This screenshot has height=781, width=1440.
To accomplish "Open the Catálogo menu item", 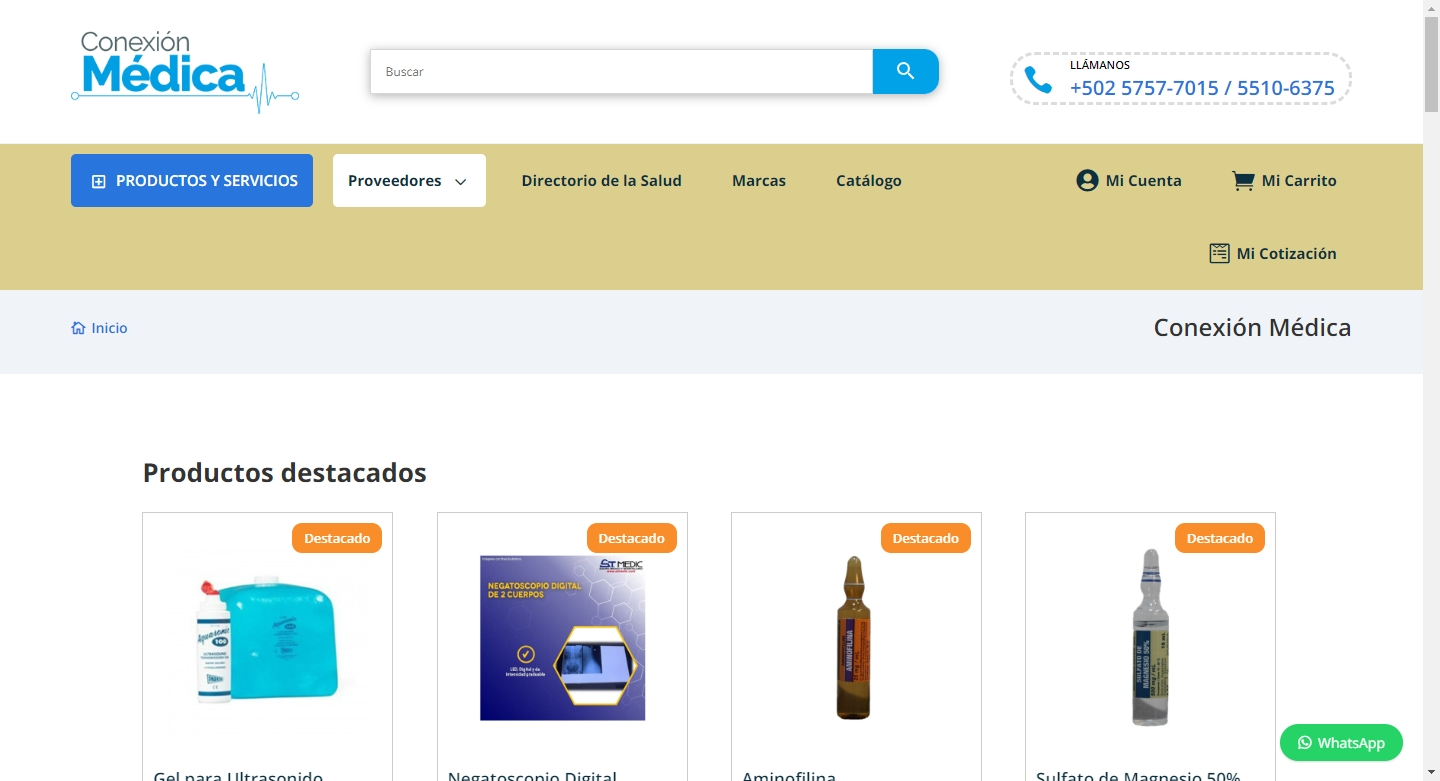I will coord(869,181).
